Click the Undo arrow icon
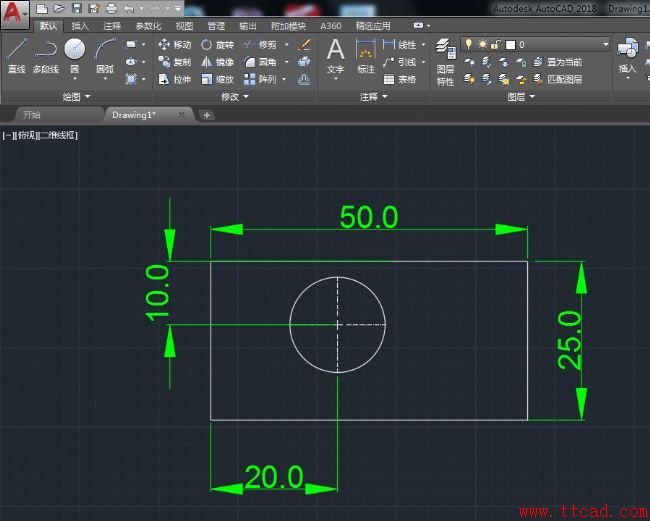 129,8
